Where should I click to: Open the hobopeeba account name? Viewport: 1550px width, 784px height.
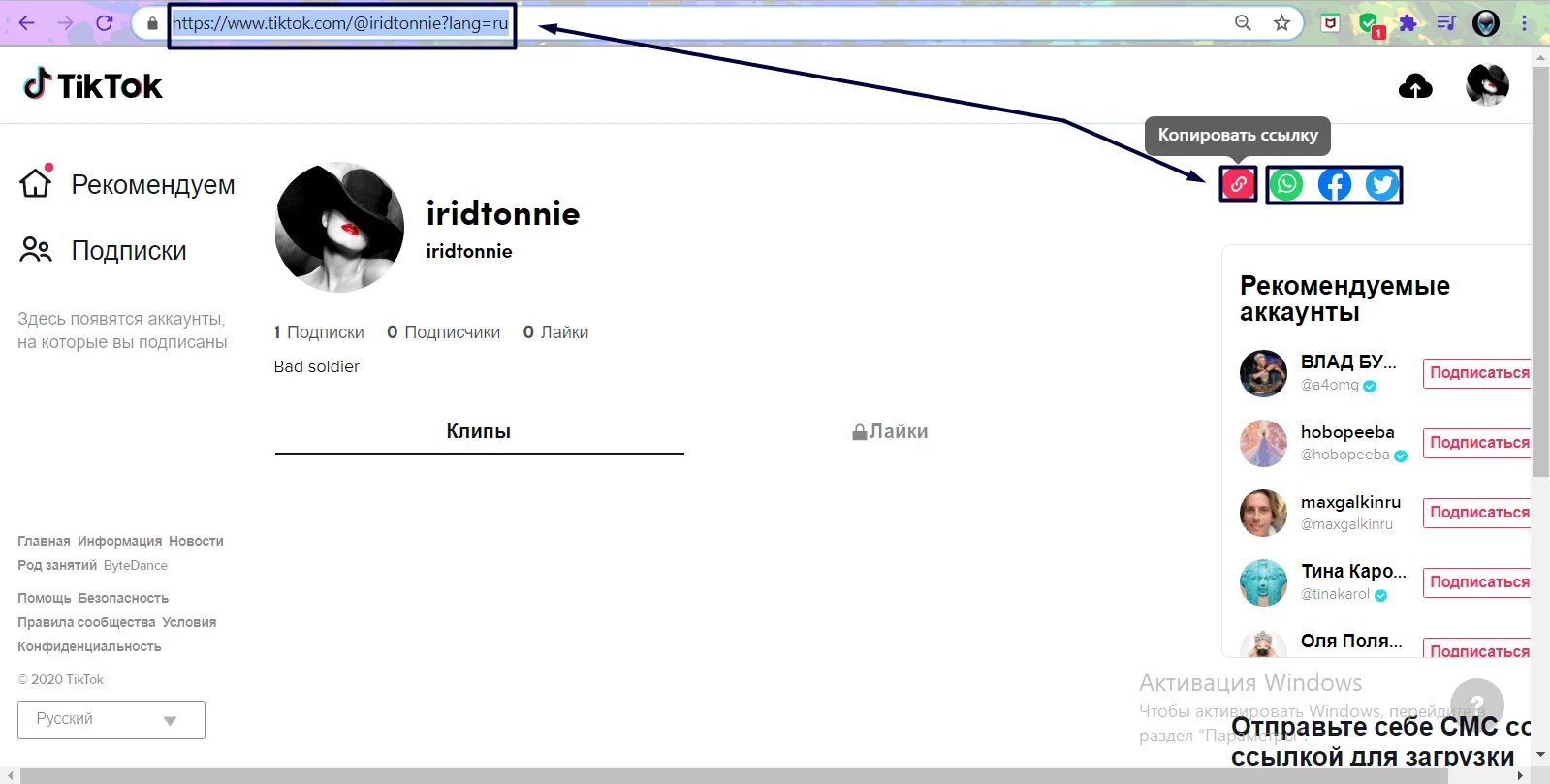[x=1347, y=432]
